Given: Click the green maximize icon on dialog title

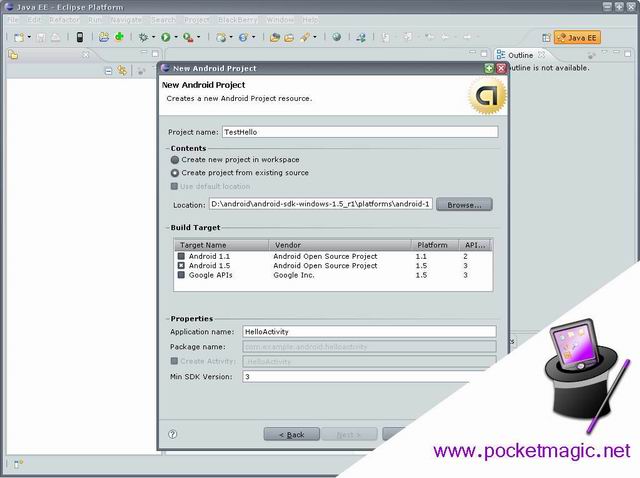Looking at the screenshot, I should (x=489, y=68).
